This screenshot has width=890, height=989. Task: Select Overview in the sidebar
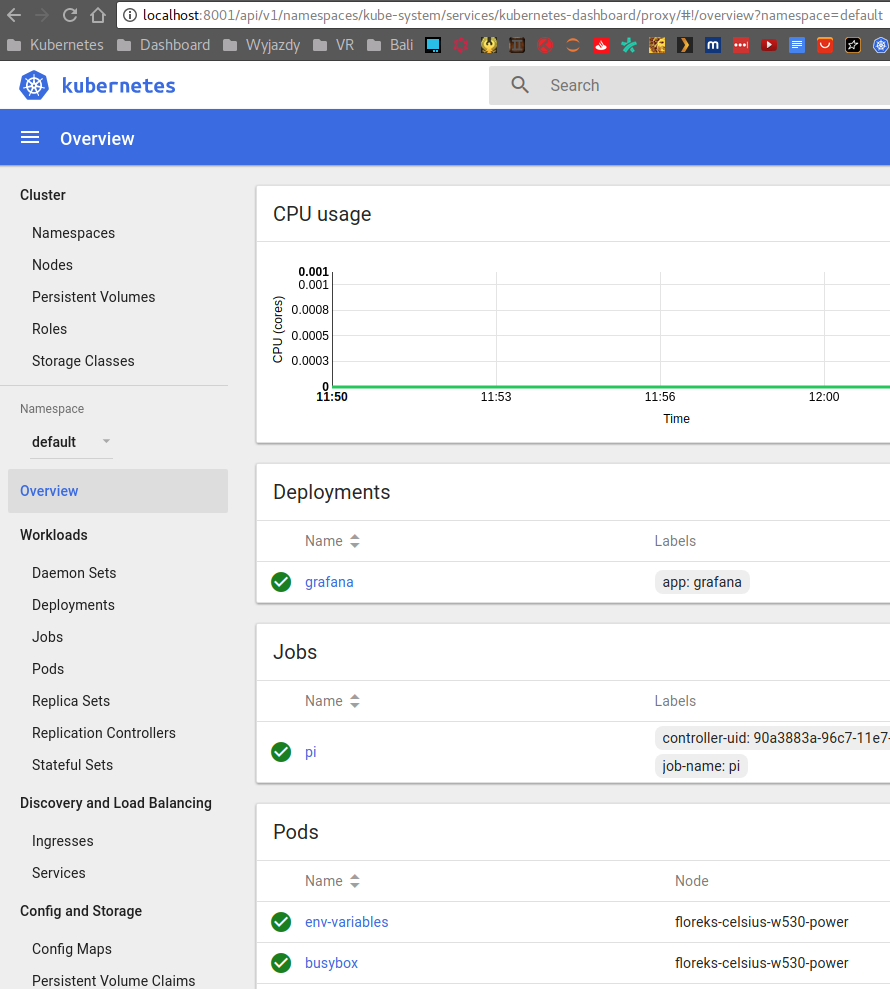[x=118, y=491]
